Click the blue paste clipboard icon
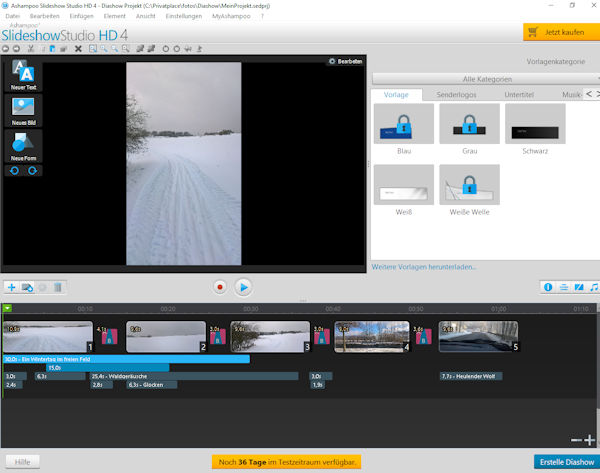600x473 pixels. (52, 49)
